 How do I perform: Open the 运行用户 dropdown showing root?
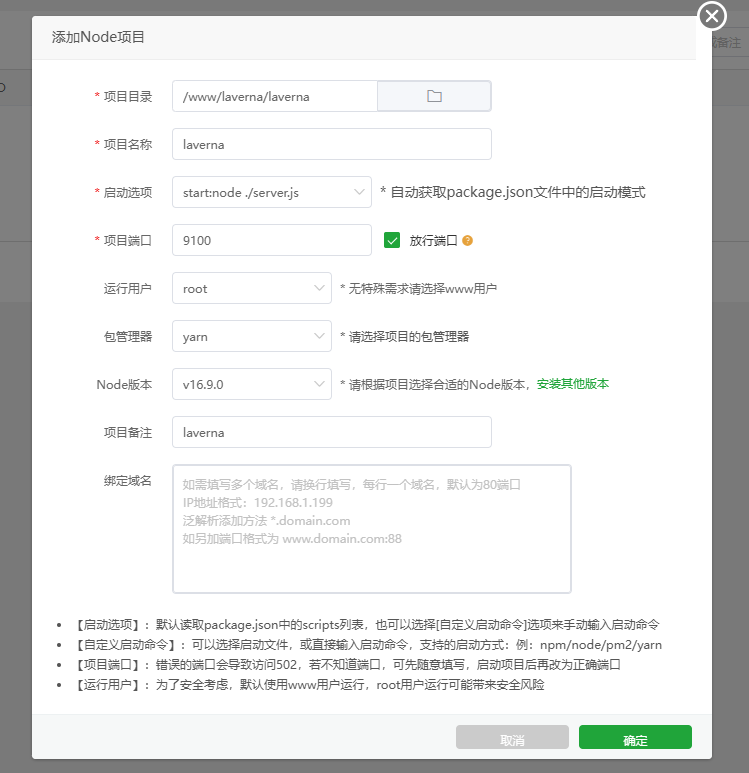(251, 288)
